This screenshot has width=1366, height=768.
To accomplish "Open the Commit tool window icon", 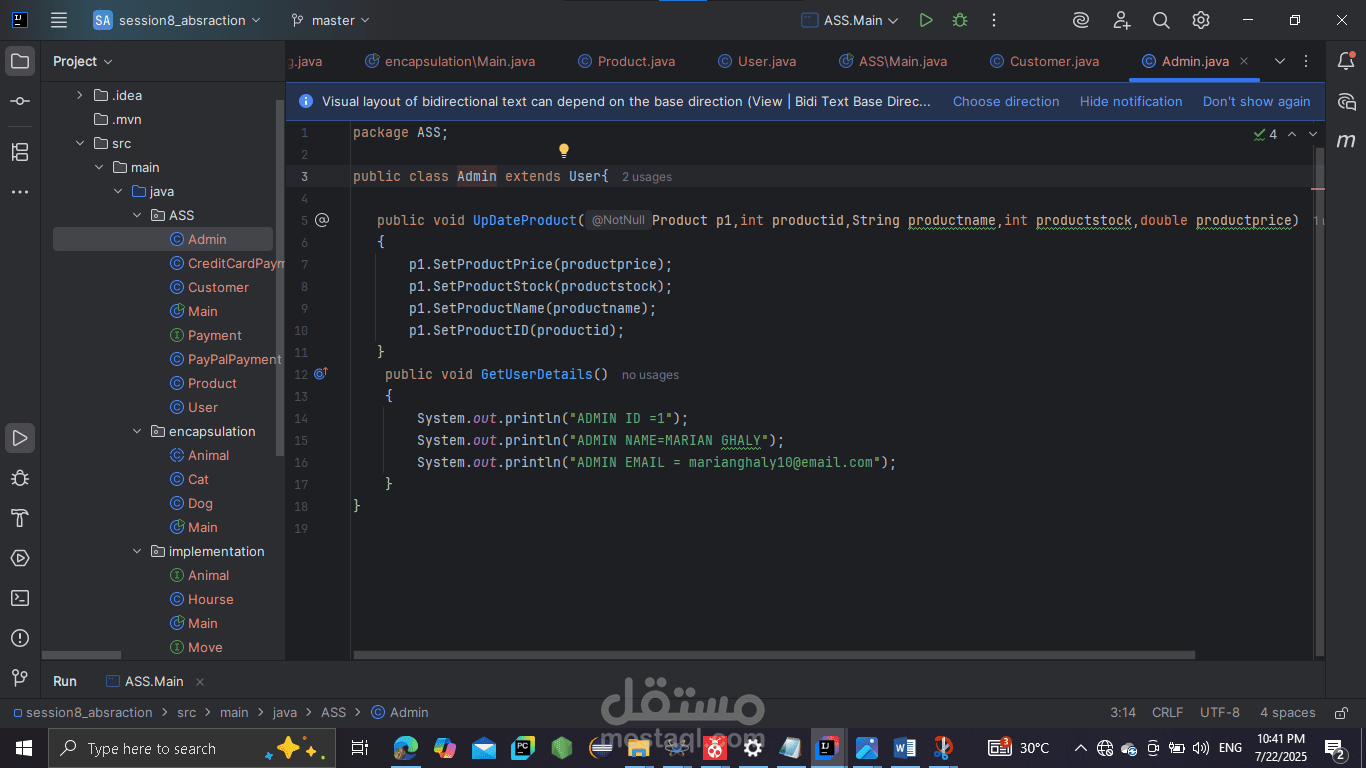I will pyautogui.click(x=20, y=101).
